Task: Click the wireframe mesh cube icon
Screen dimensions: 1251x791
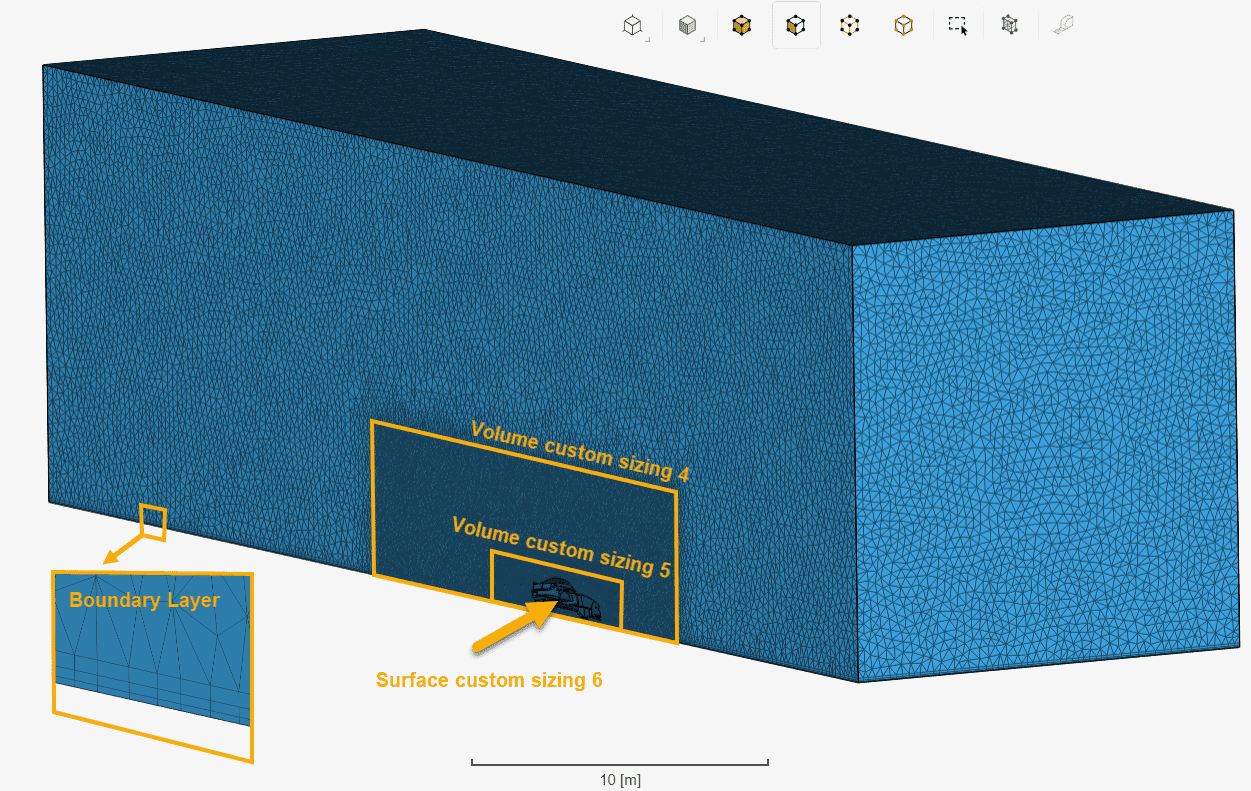Action: pyautogui.click(x=1010, y=26)
